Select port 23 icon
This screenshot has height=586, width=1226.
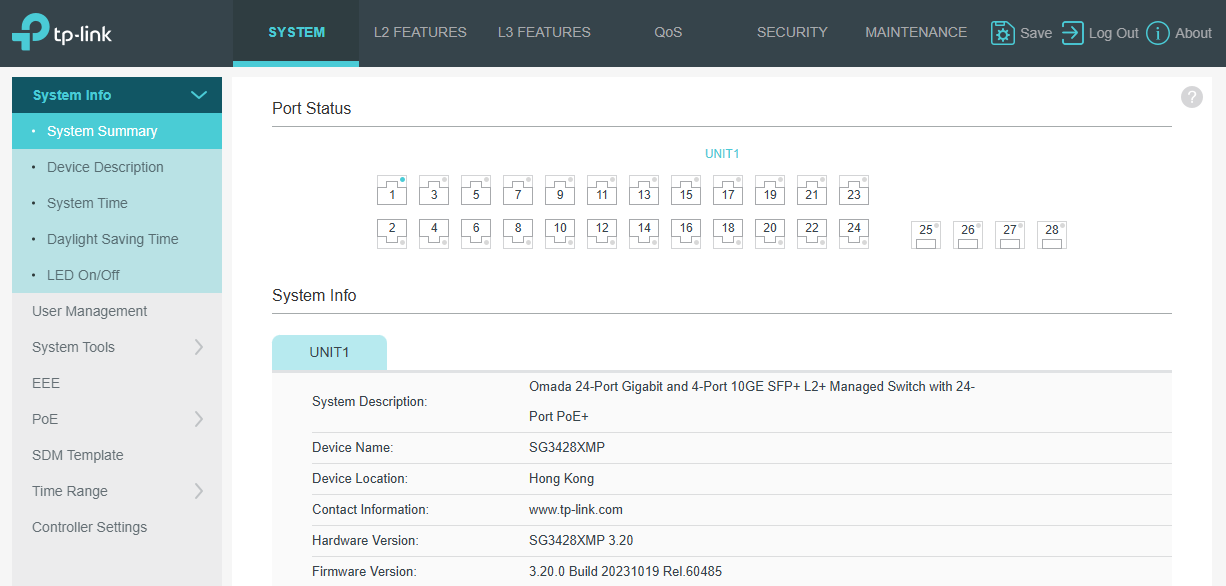click(854, 190)
